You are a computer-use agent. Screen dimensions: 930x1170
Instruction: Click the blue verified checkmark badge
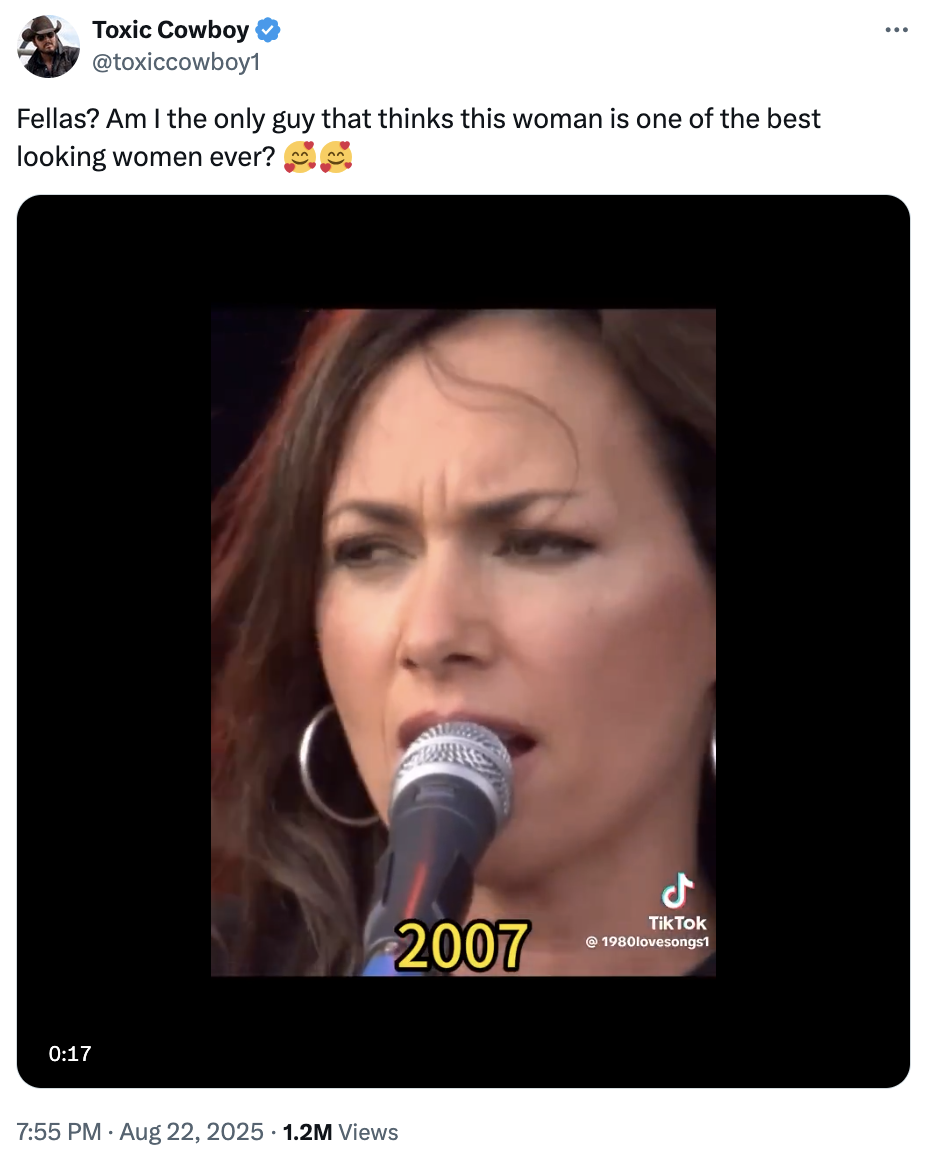point(268,30)
